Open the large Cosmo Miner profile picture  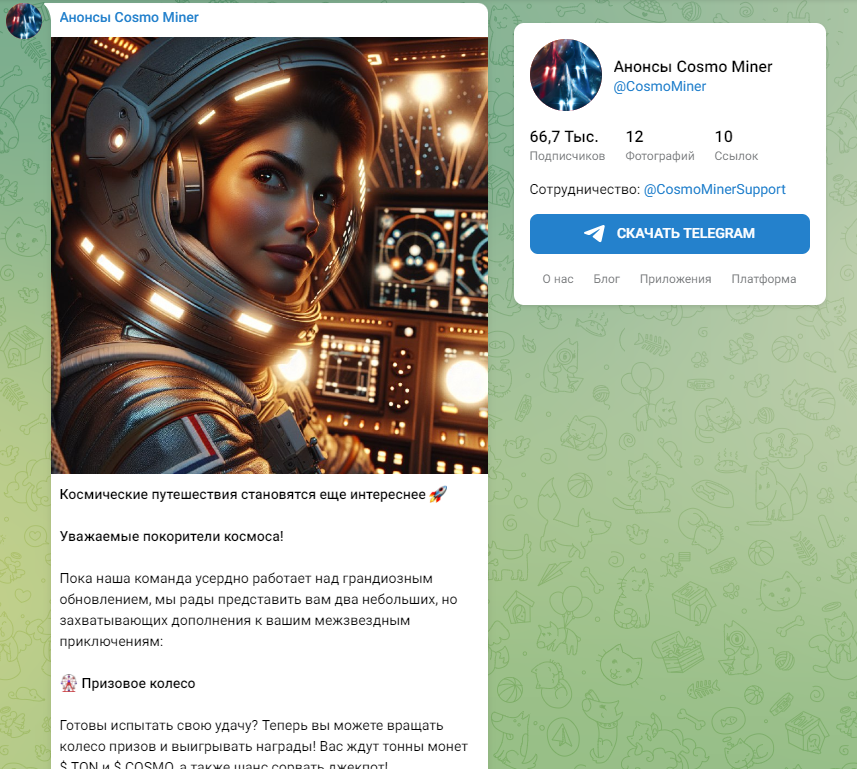566,75
